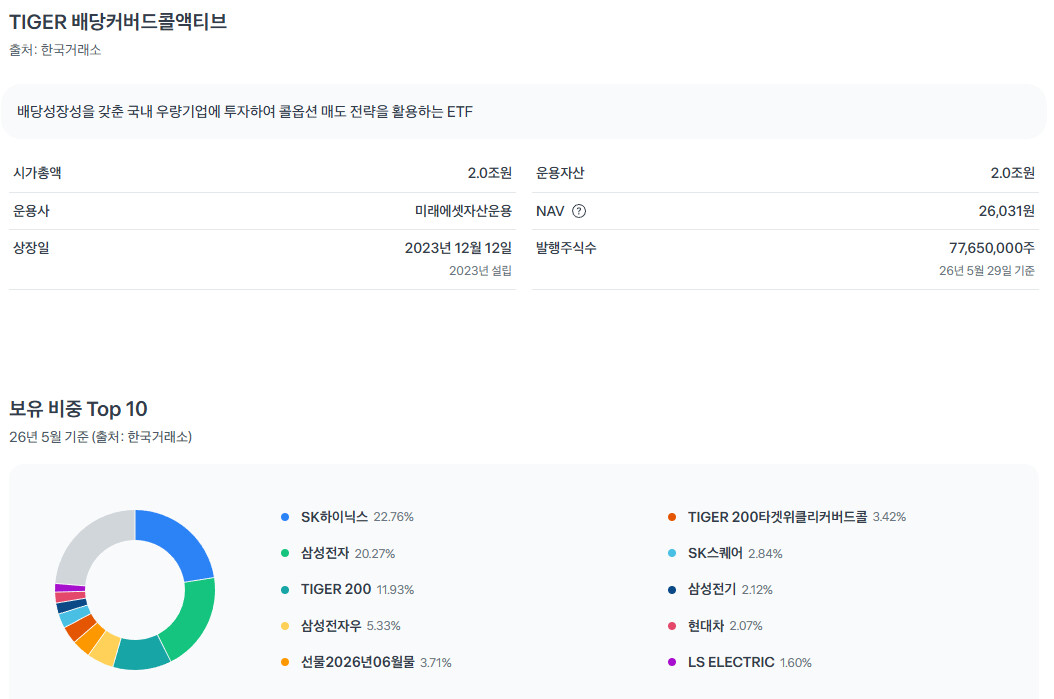Open 삼성전자 holding entry
The height and width of the screenshot is (699, 1054).
[325, 553]
